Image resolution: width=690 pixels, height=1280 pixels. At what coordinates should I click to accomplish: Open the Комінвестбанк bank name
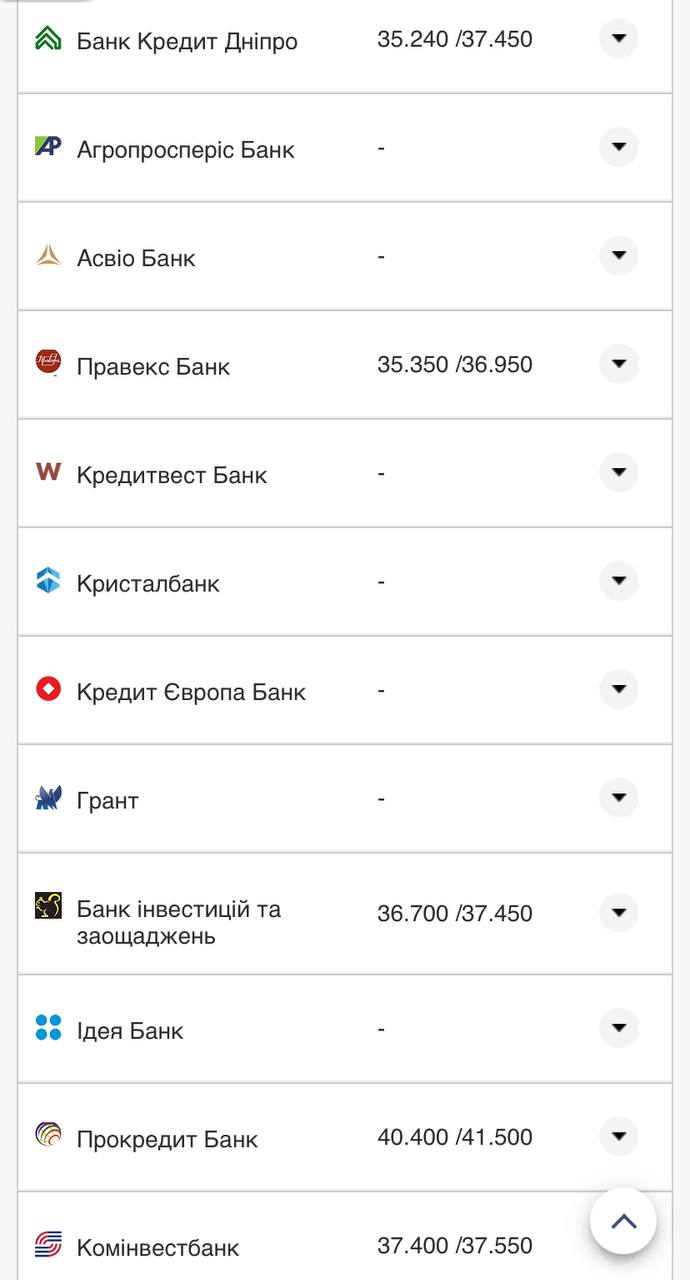158,1248
